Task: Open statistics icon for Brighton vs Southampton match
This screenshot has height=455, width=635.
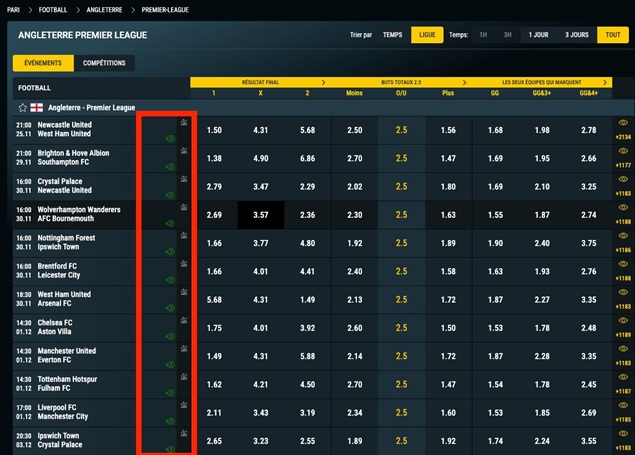Action: tap(184, 151)
